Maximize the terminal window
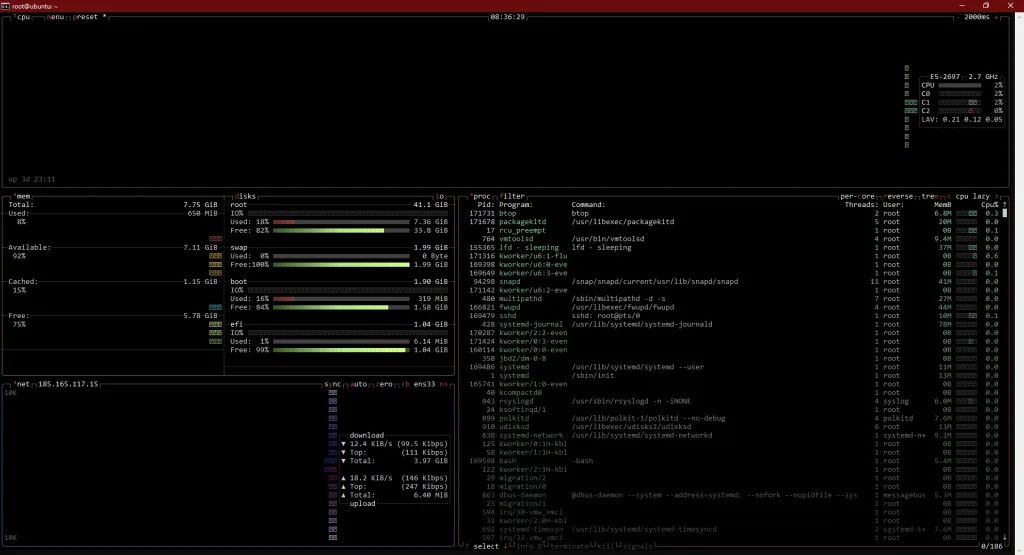Screen dimensions: 1024x555 click(986, 5)
